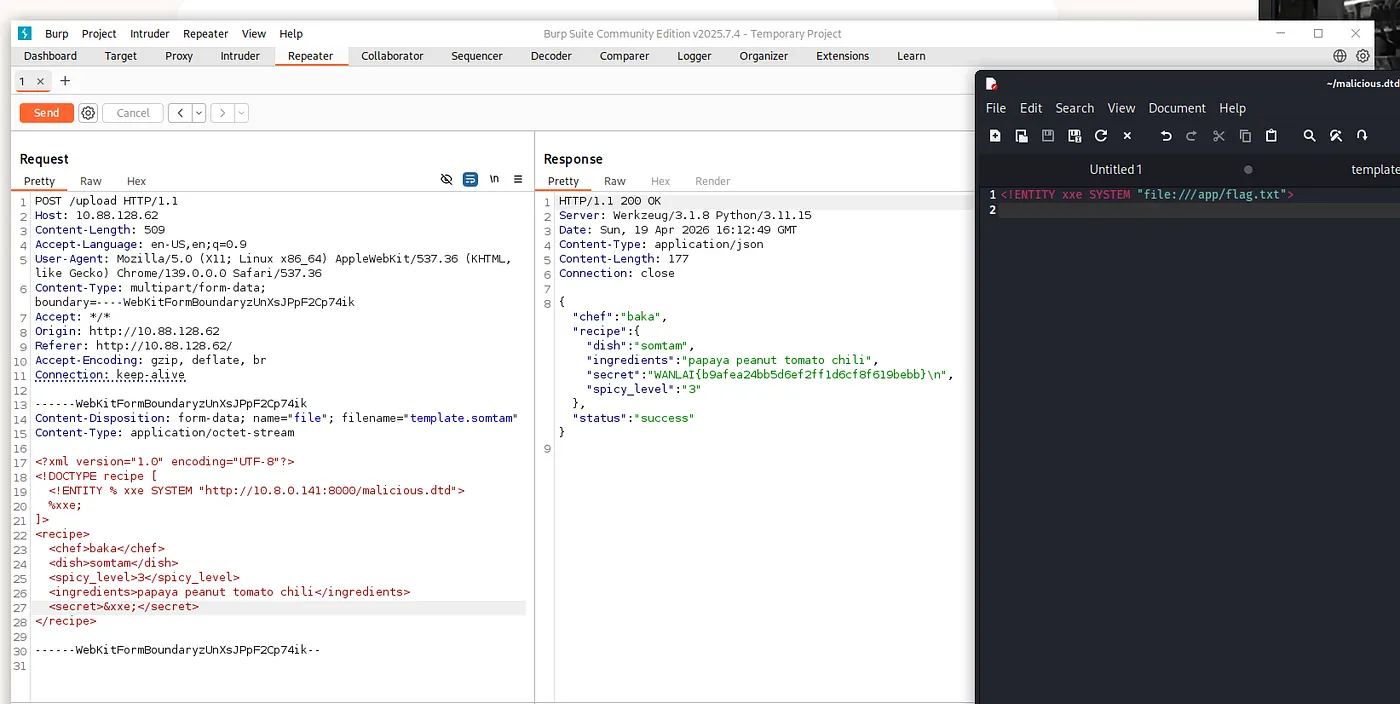1400x704 pixels.
Task: Close Repeater tab 1 with the x
Action: (x=40, y=82)
